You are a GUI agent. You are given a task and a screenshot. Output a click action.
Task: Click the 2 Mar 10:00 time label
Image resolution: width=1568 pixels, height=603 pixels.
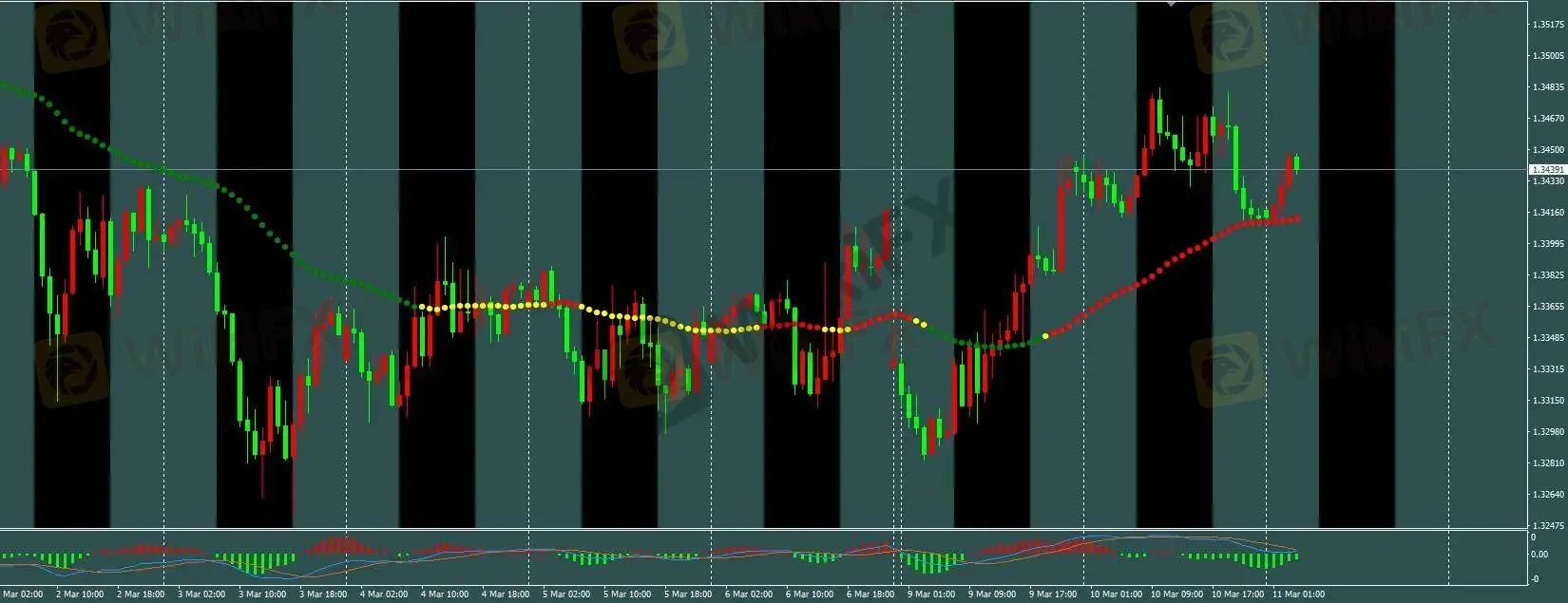[80, 594]
